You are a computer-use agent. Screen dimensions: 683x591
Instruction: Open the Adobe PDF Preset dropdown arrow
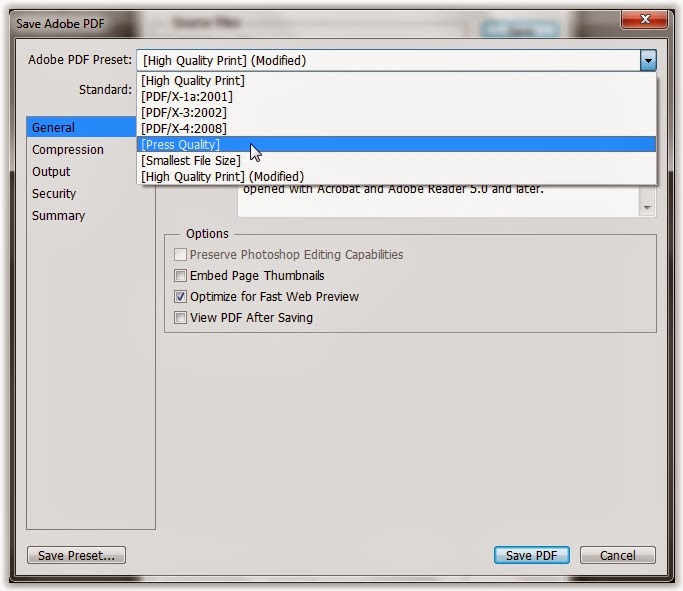[x=648, y=60]
